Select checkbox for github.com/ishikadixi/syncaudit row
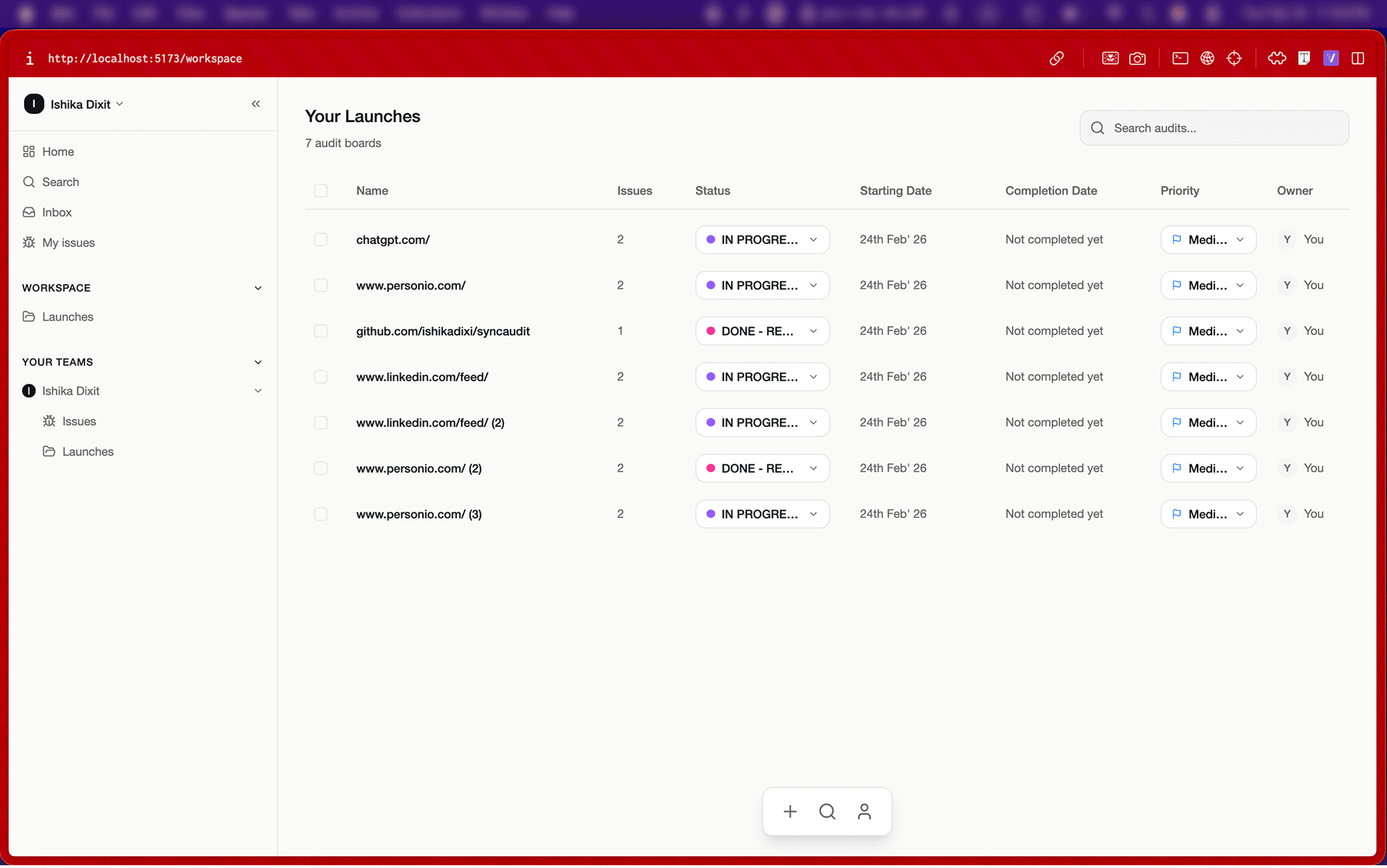The width and height of the screenshot is (1387, 868). tap(320, 331)
